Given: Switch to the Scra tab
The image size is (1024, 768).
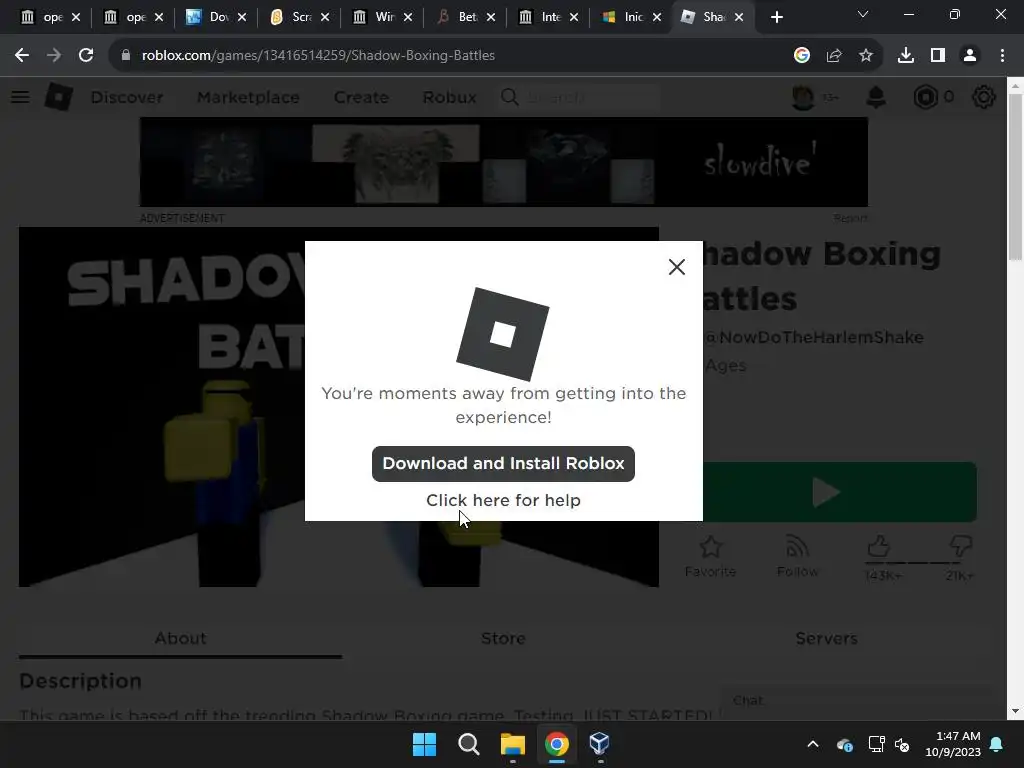Looking at the screenshot, I should 300,17.
